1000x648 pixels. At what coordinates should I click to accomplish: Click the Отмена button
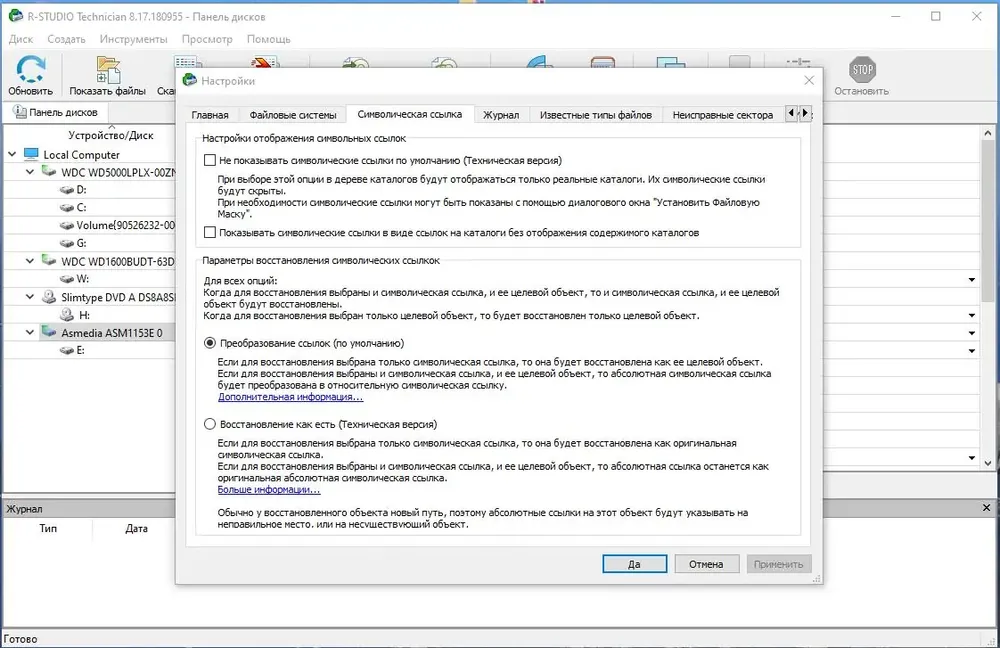coord(707,564)
